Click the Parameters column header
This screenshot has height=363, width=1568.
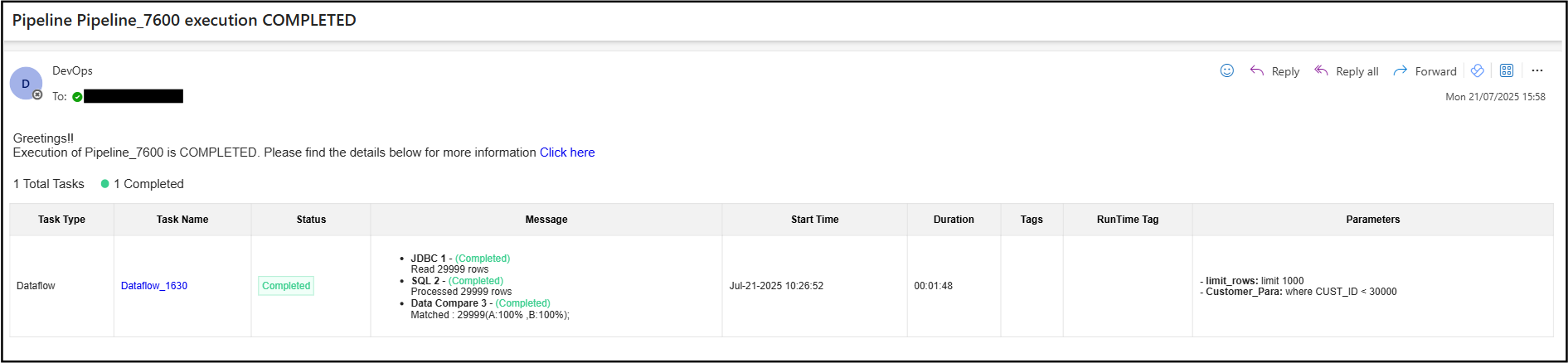tap(1372, 220)
